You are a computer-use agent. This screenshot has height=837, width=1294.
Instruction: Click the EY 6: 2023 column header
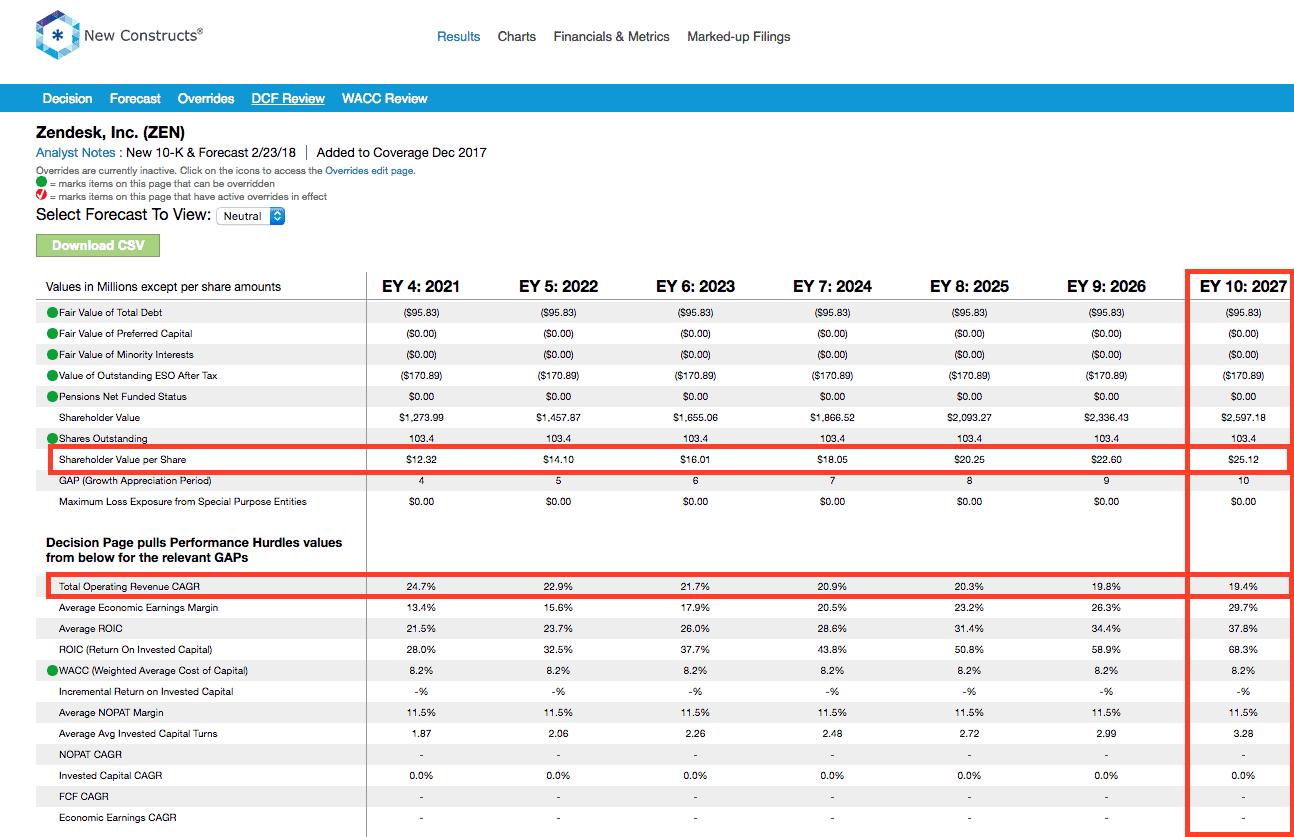click(x=695, y=286)
